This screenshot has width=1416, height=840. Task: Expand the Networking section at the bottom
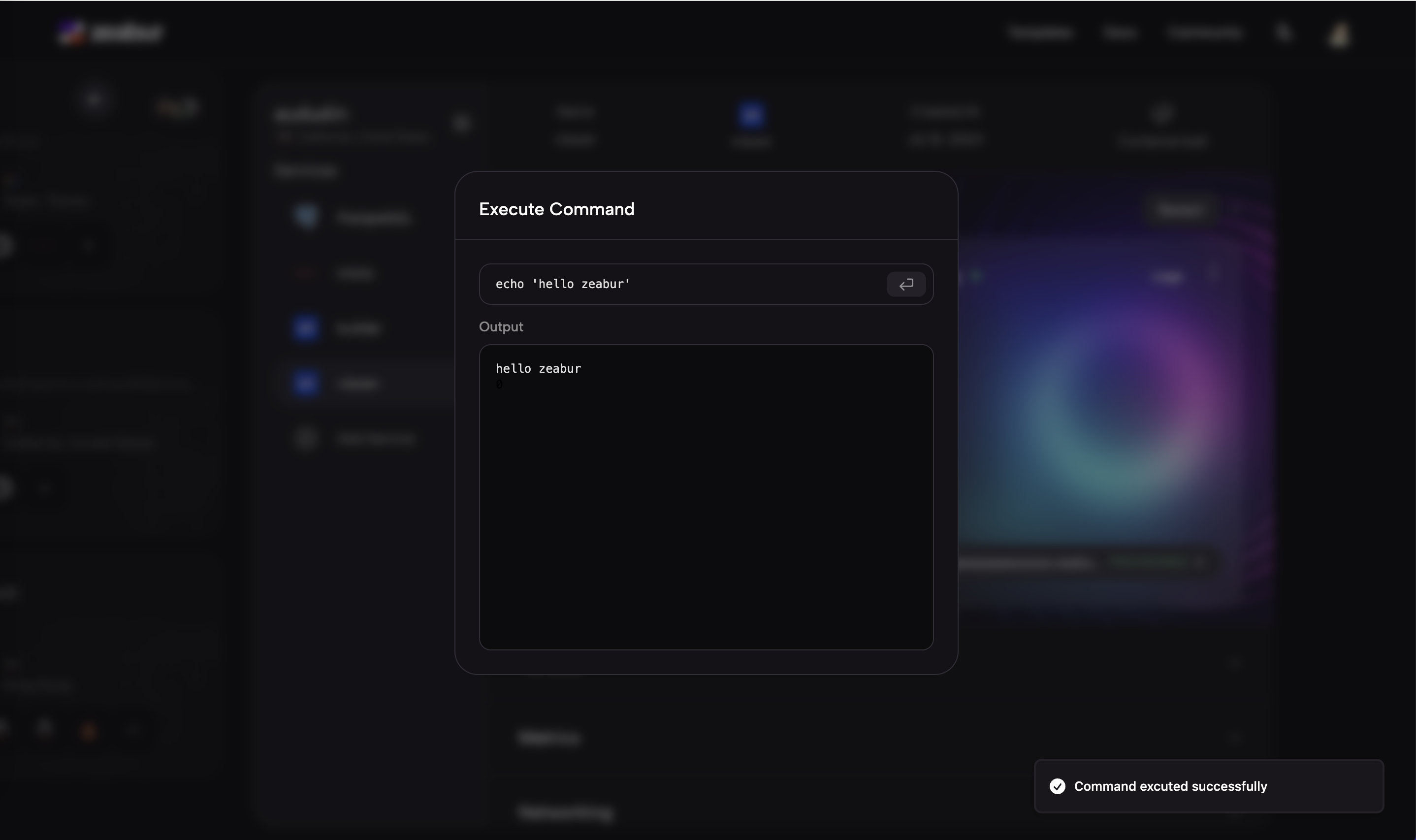(x=566, y=812)
